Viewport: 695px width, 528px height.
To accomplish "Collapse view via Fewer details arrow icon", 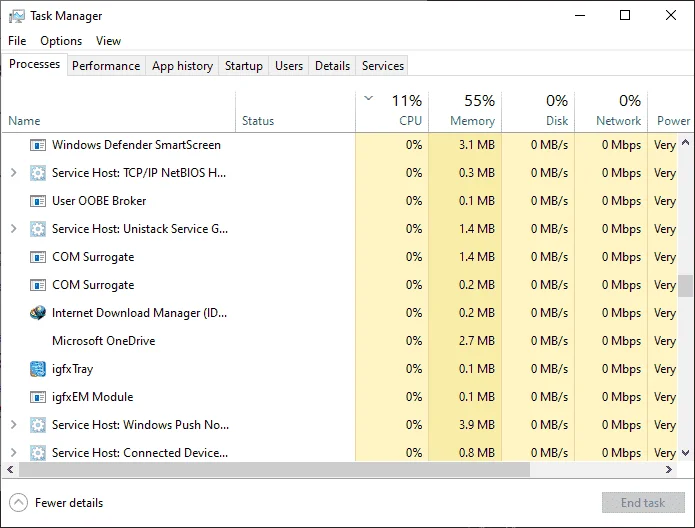I will click(x=18, y=503).
